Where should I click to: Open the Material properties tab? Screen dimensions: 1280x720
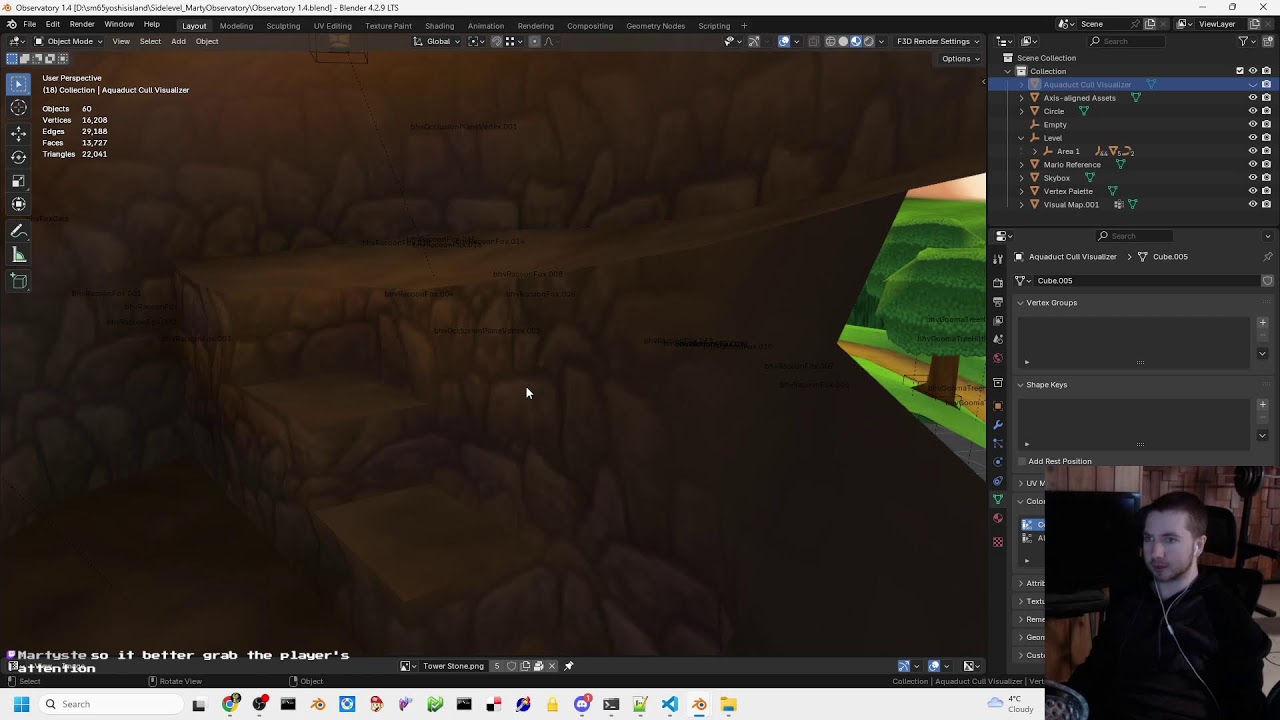(x=998, y=518)
